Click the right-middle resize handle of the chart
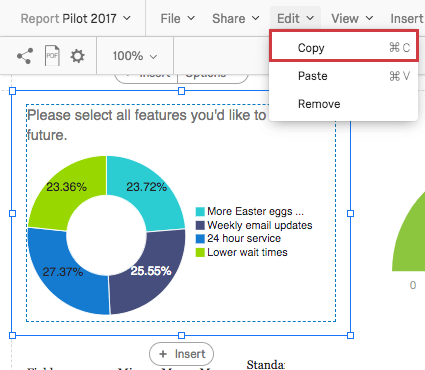Image resolution: width=425 pixels, height=370 pixels. click(x=350, y=213)
